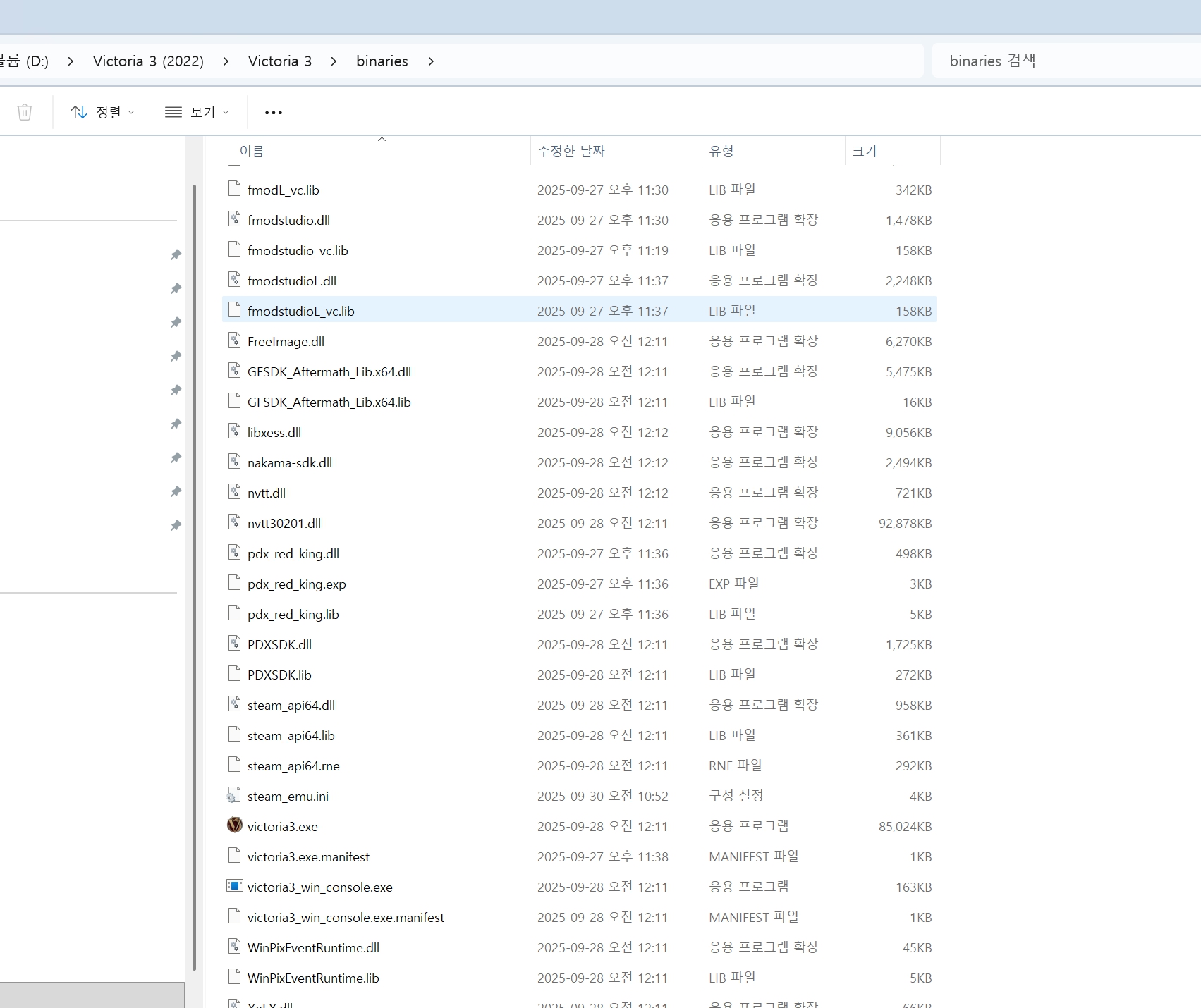Image resolution: width=1201 pixels, height=1008 pixels.
Task: Select the fmodstudioL_vc.lib file icon
Action: pyautogui.click(x=234, y=310)
